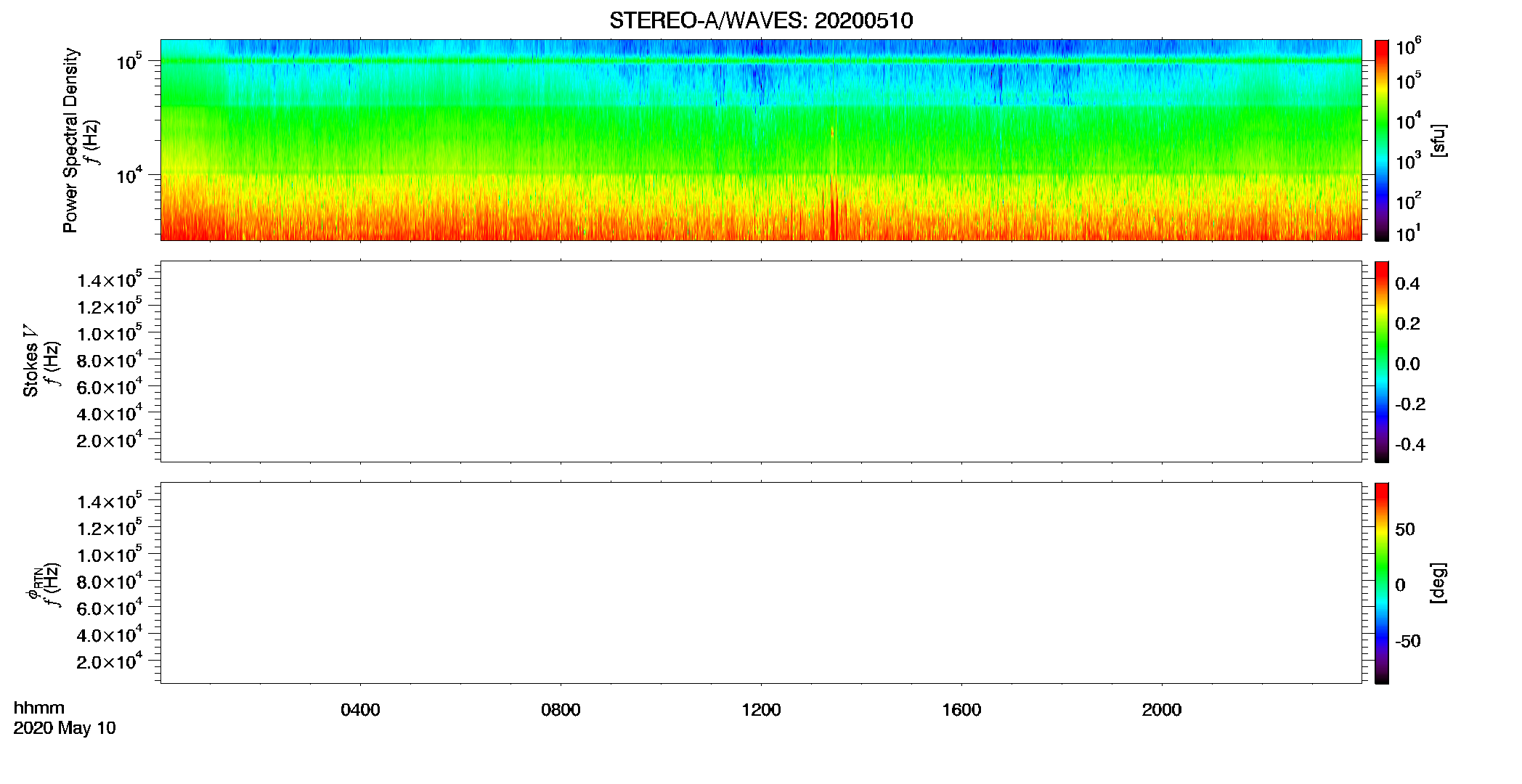Click the 0800 time axis label
This screenshot has width=1522, height=784.
561,710
